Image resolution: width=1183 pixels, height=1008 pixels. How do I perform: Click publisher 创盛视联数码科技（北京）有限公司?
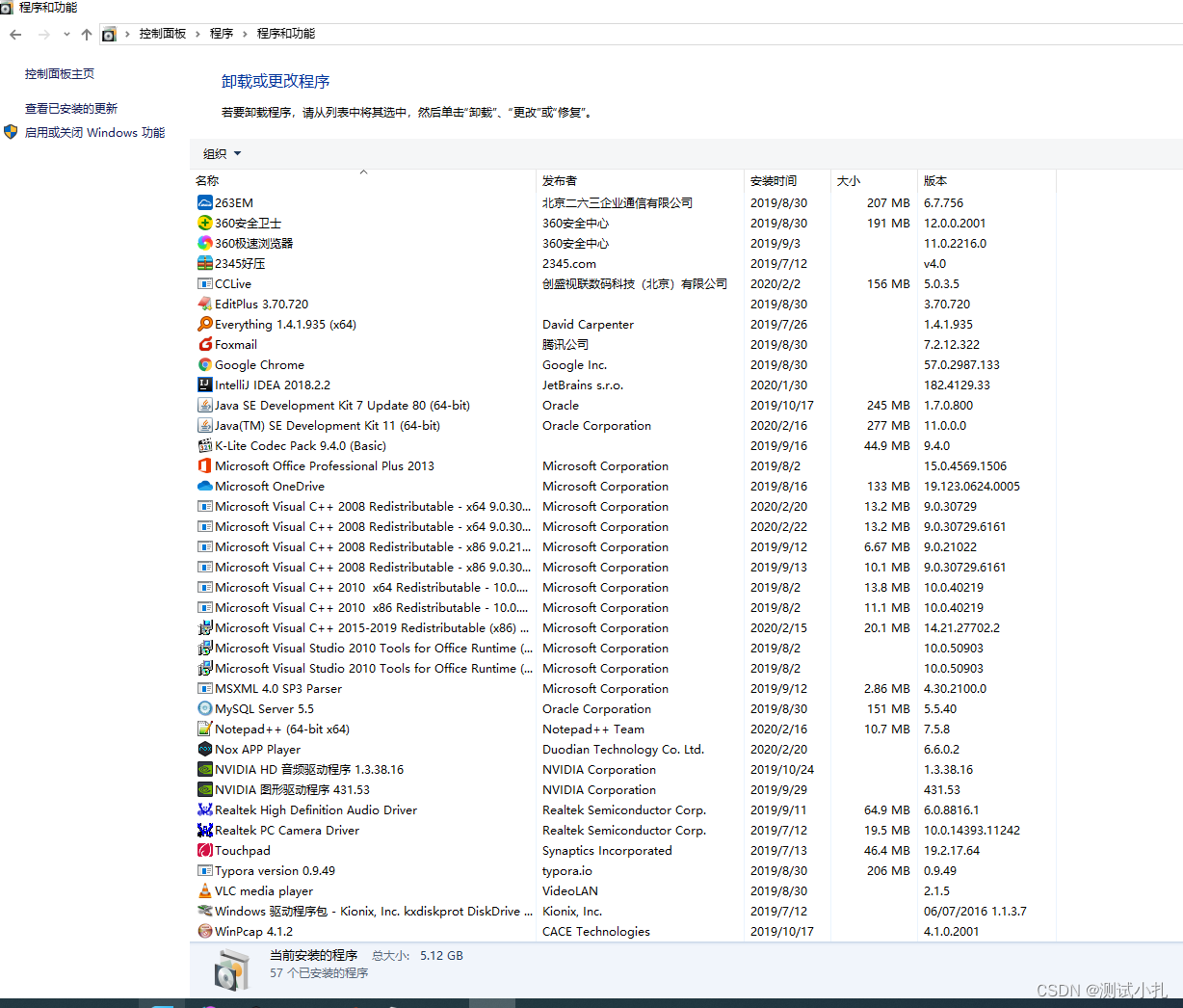click(x=635, y=283)
